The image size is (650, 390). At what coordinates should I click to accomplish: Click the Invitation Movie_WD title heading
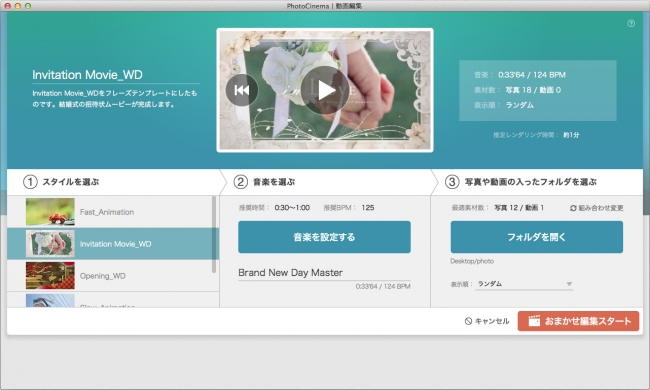pyautogui.click(x=87, y=75)
